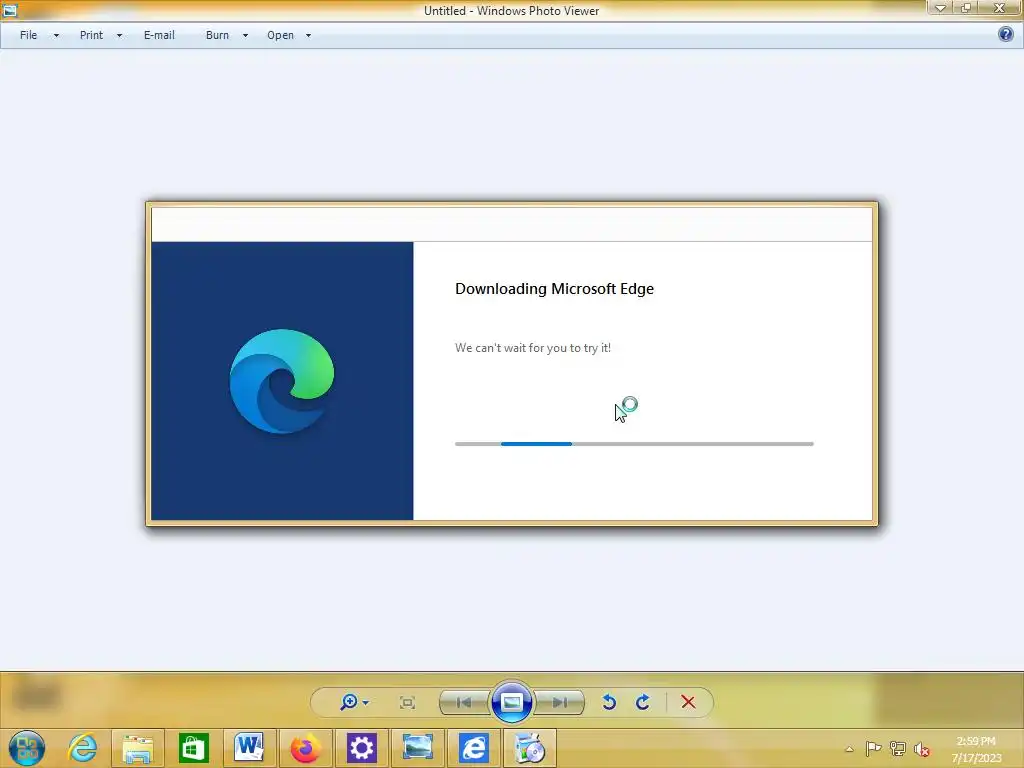Open the Burn menu
Image resolution: width=1024 pixels, height=768 pixels.
click(x=217, y=35)
